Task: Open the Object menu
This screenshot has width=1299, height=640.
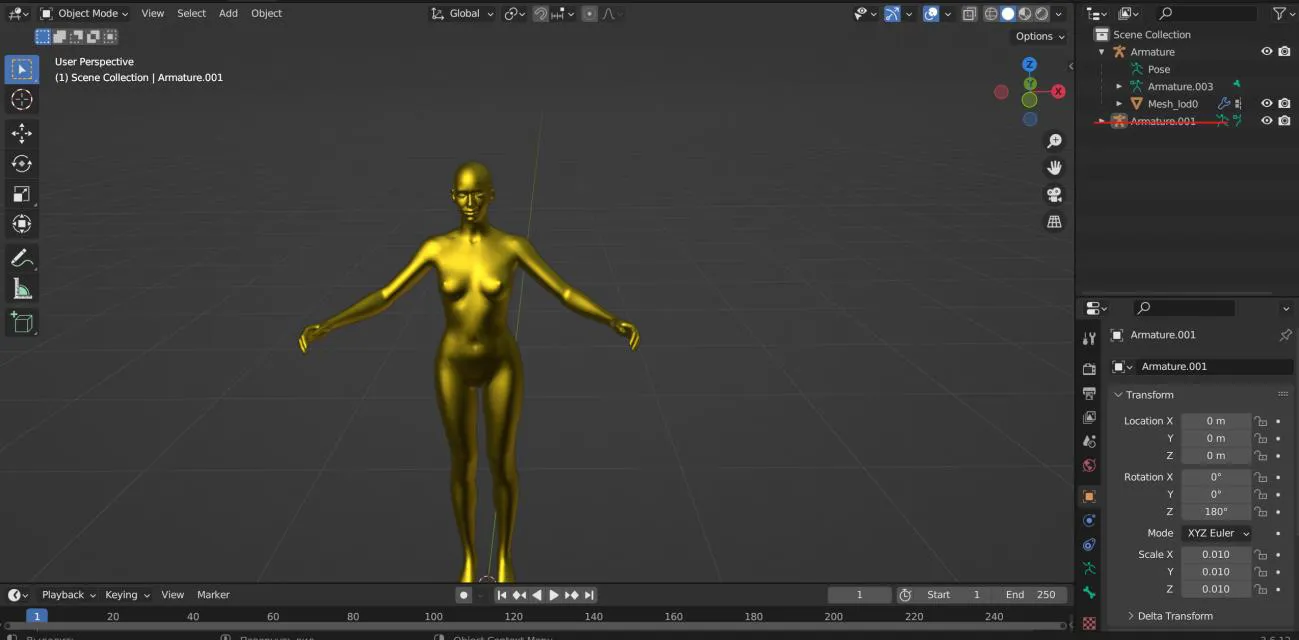Action: point(265,13)
